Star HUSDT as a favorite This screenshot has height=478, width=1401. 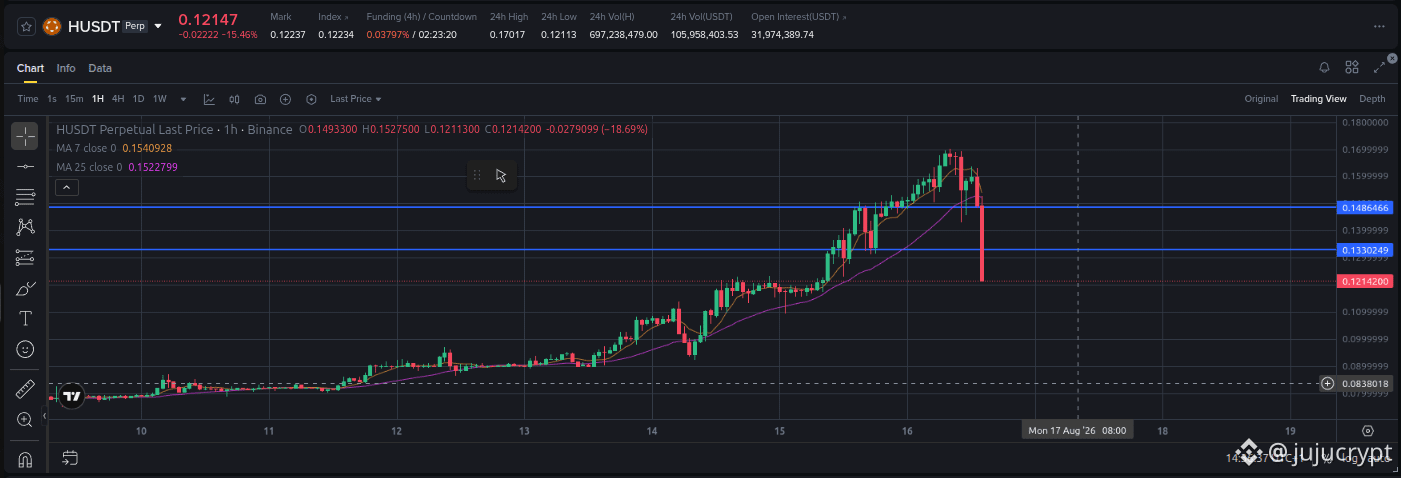tap(26, 26)
